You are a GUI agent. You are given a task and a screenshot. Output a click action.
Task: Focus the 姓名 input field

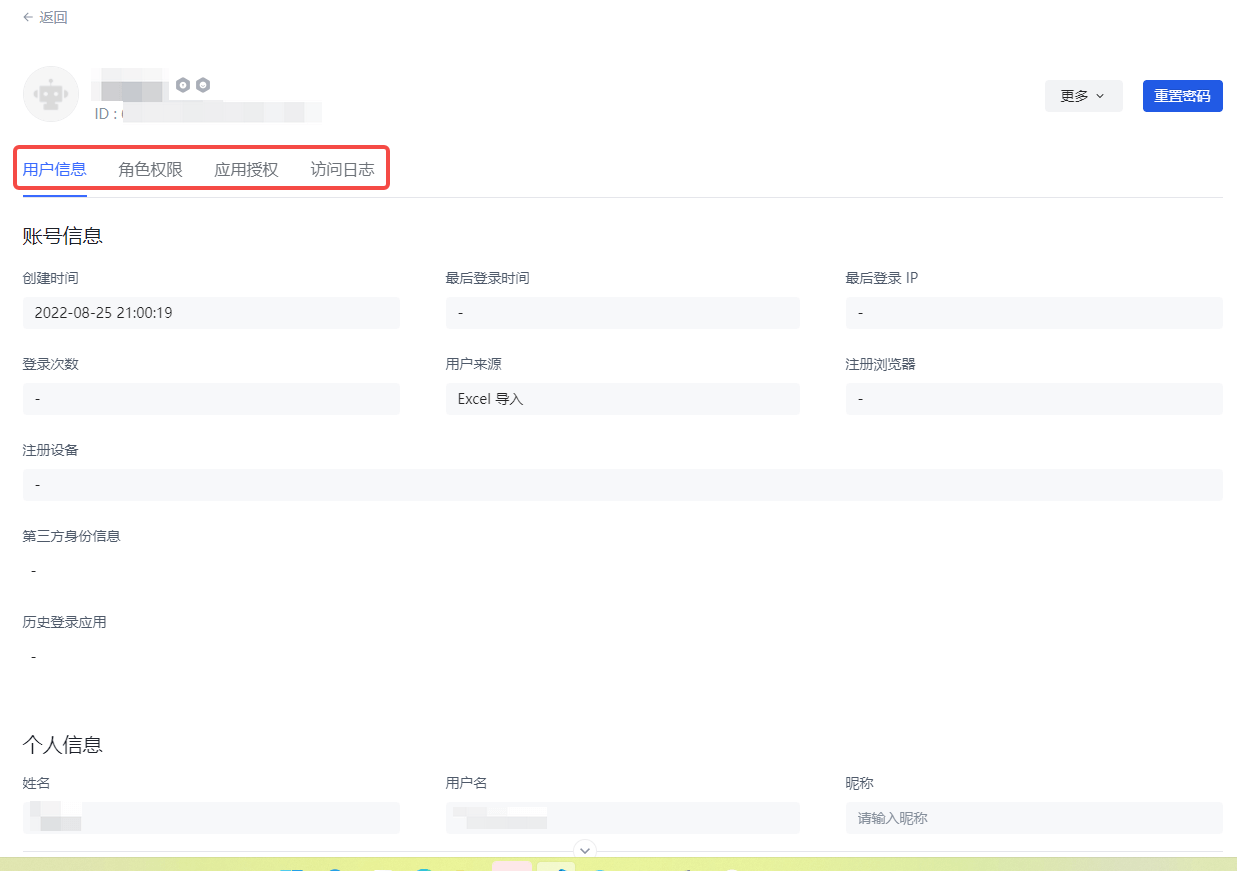point(211,818)
